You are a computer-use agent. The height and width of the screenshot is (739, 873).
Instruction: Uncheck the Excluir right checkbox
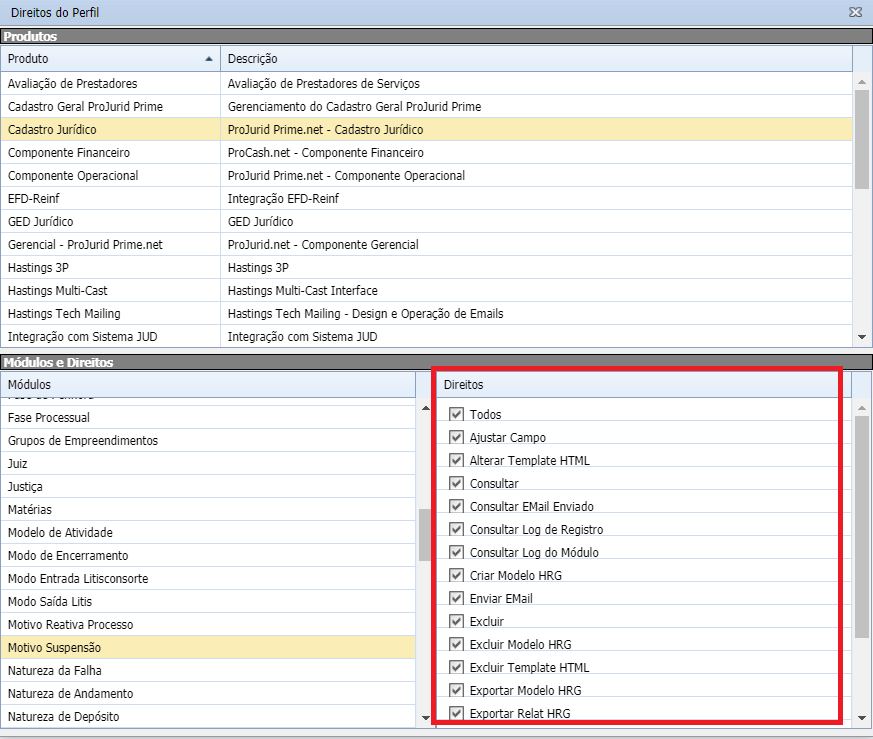456,621
